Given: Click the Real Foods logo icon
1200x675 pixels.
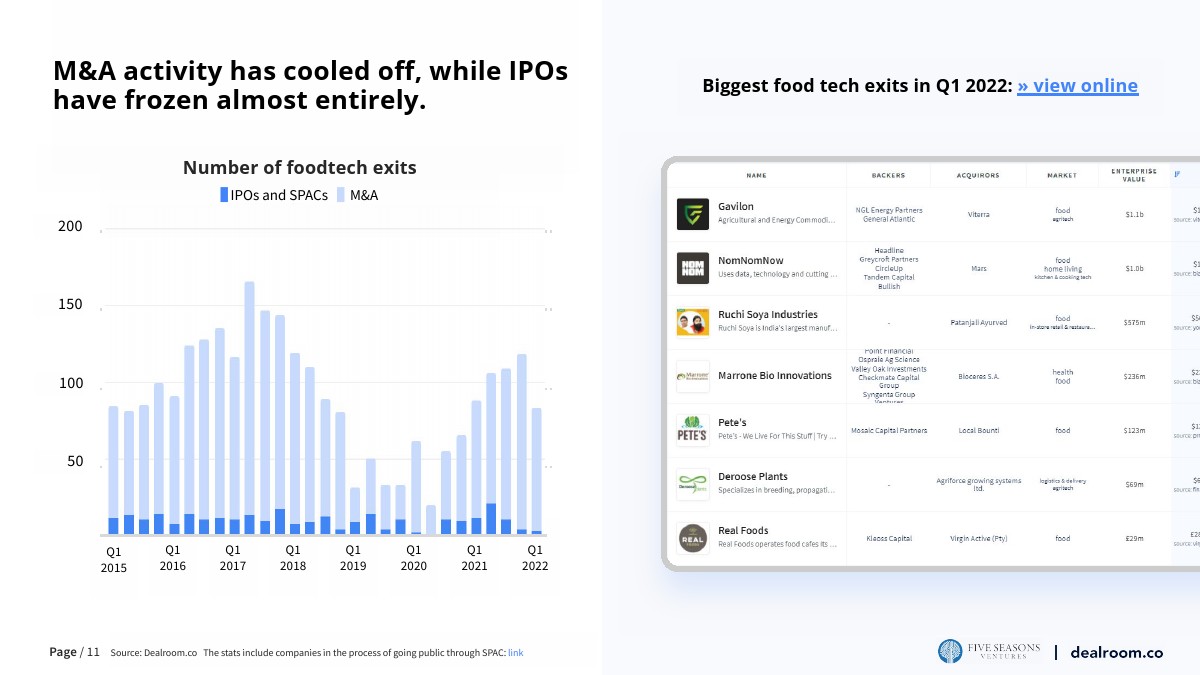Looking at the screenshot, I should click(x=692, y=538).
